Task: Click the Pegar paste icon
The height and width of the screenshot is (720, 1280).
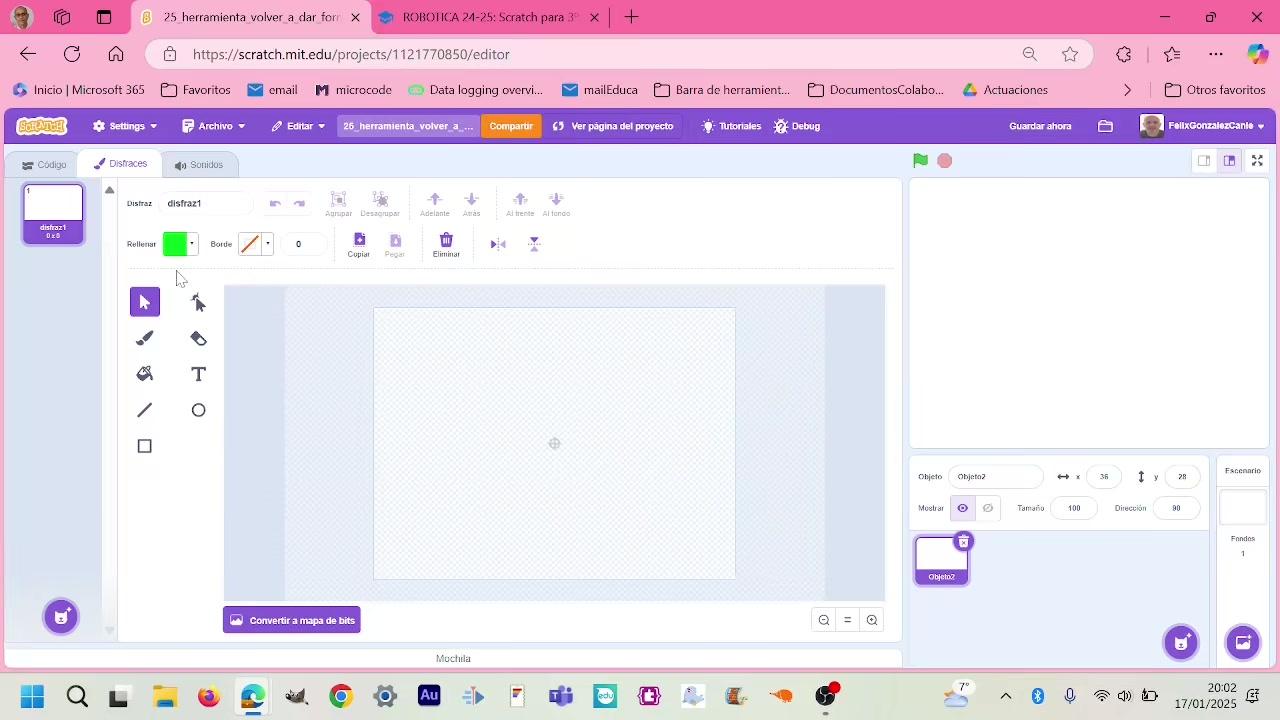Action: pyautogui.click(x=395, y=240)
